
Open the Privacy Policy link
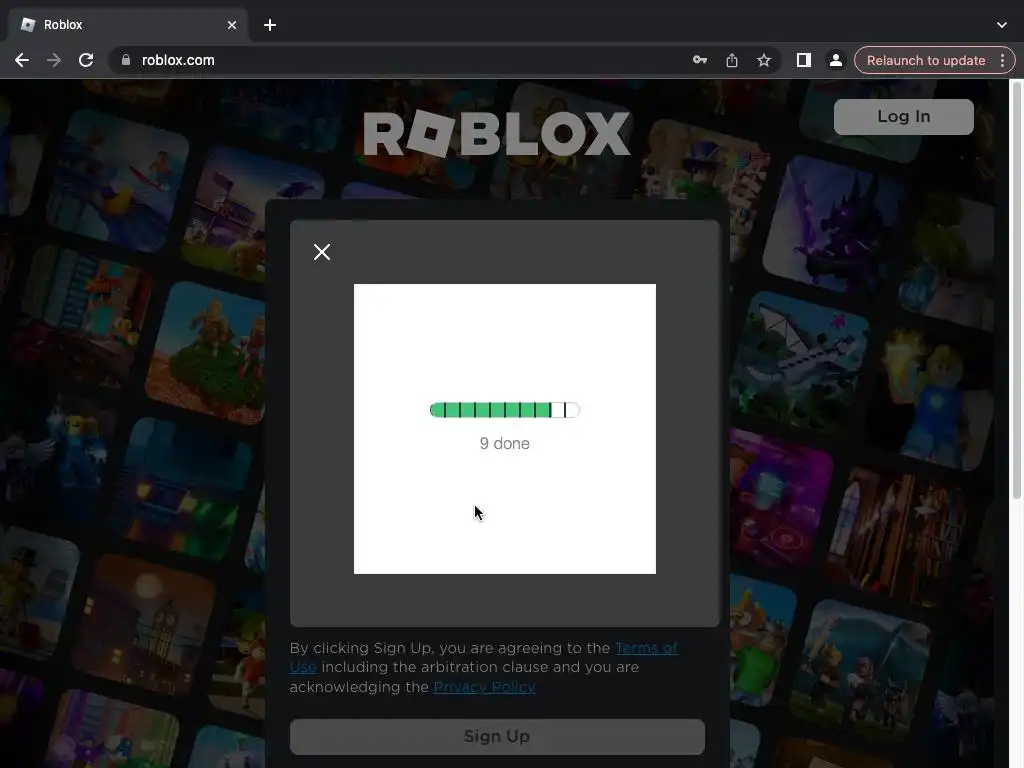(x=484, y=687)
